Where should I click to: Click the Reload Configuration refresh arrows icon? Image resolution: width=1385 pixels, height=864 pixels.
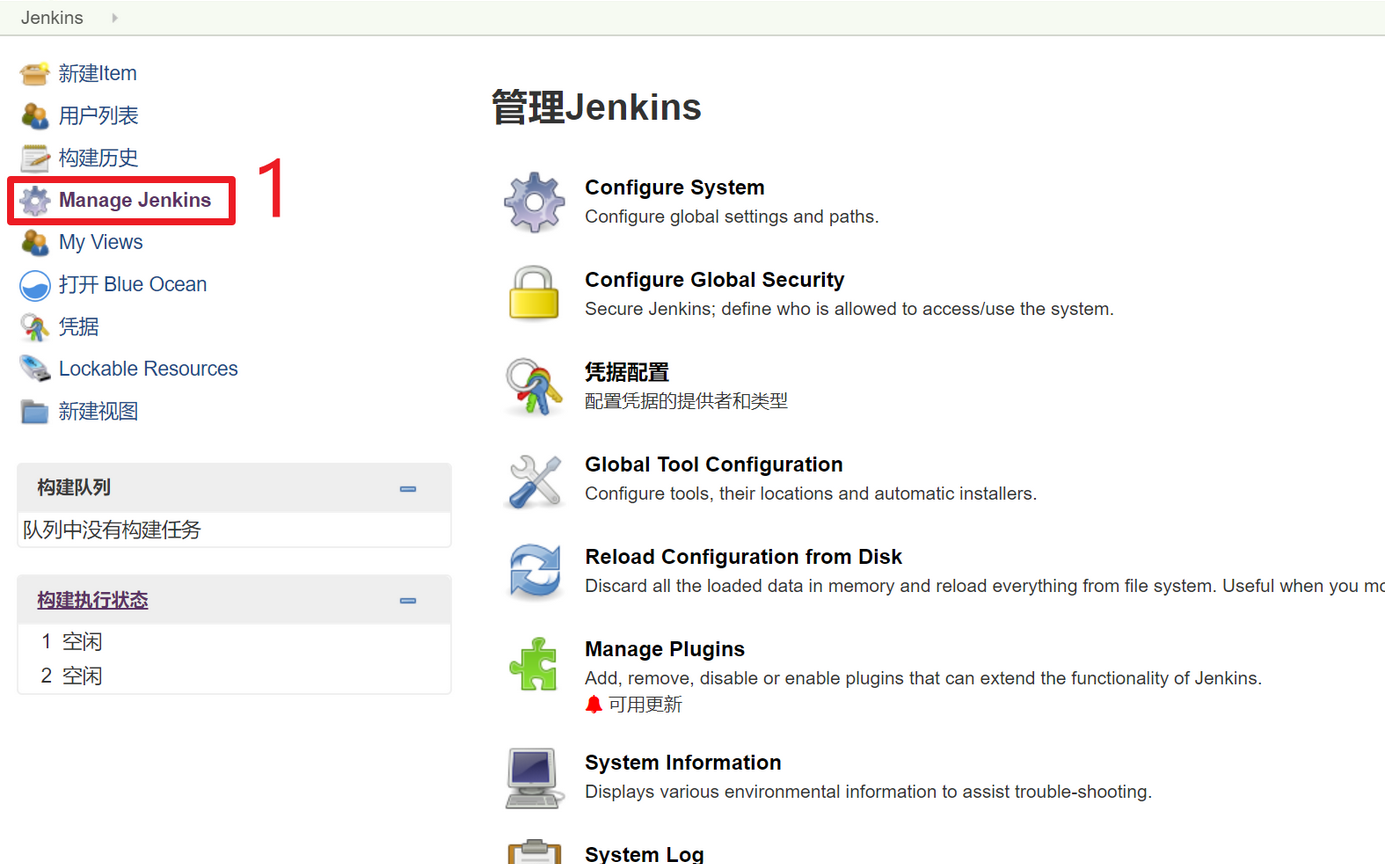point(535,571)
